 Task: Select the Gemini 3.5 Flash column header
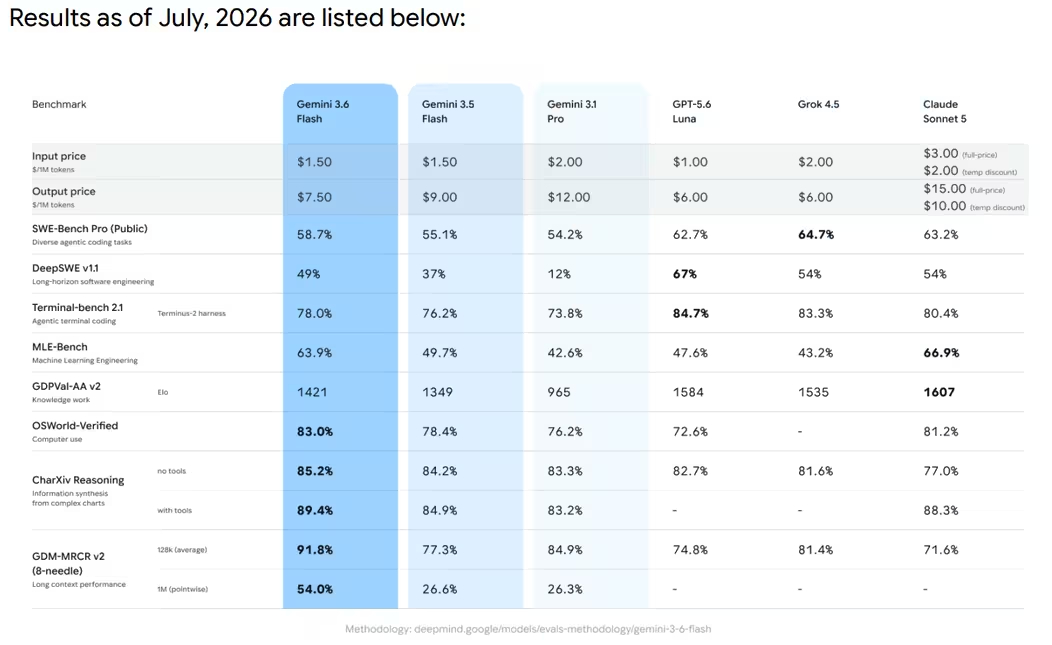pos(448,111)
